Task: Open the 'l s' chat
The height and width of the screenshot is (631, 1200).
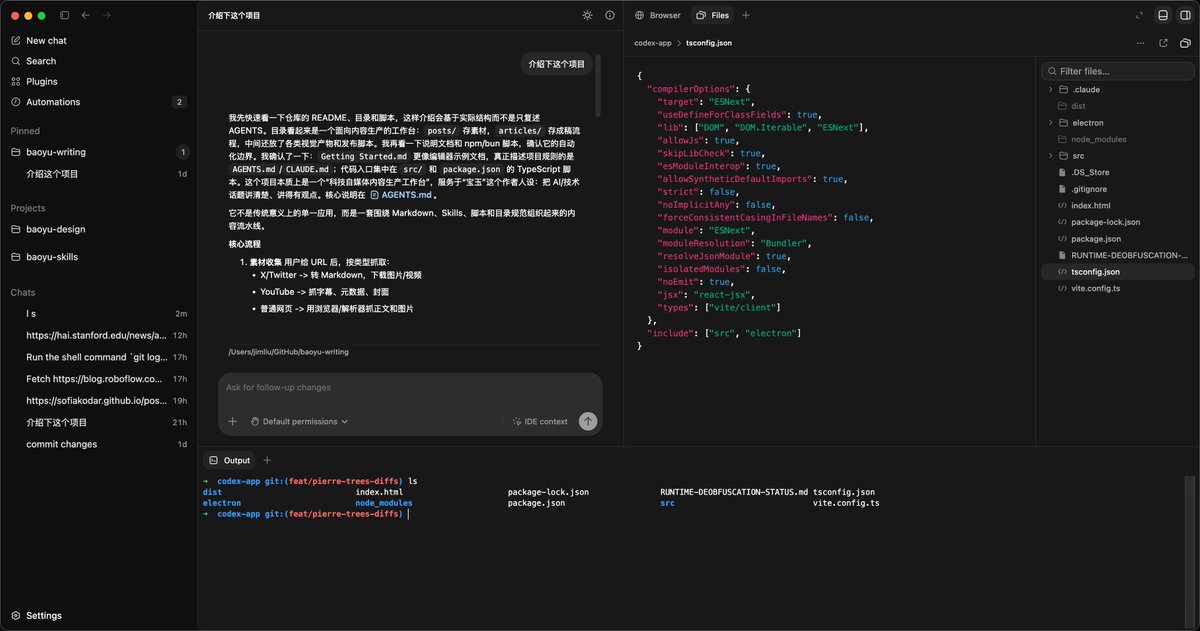Action: (98, 314)
